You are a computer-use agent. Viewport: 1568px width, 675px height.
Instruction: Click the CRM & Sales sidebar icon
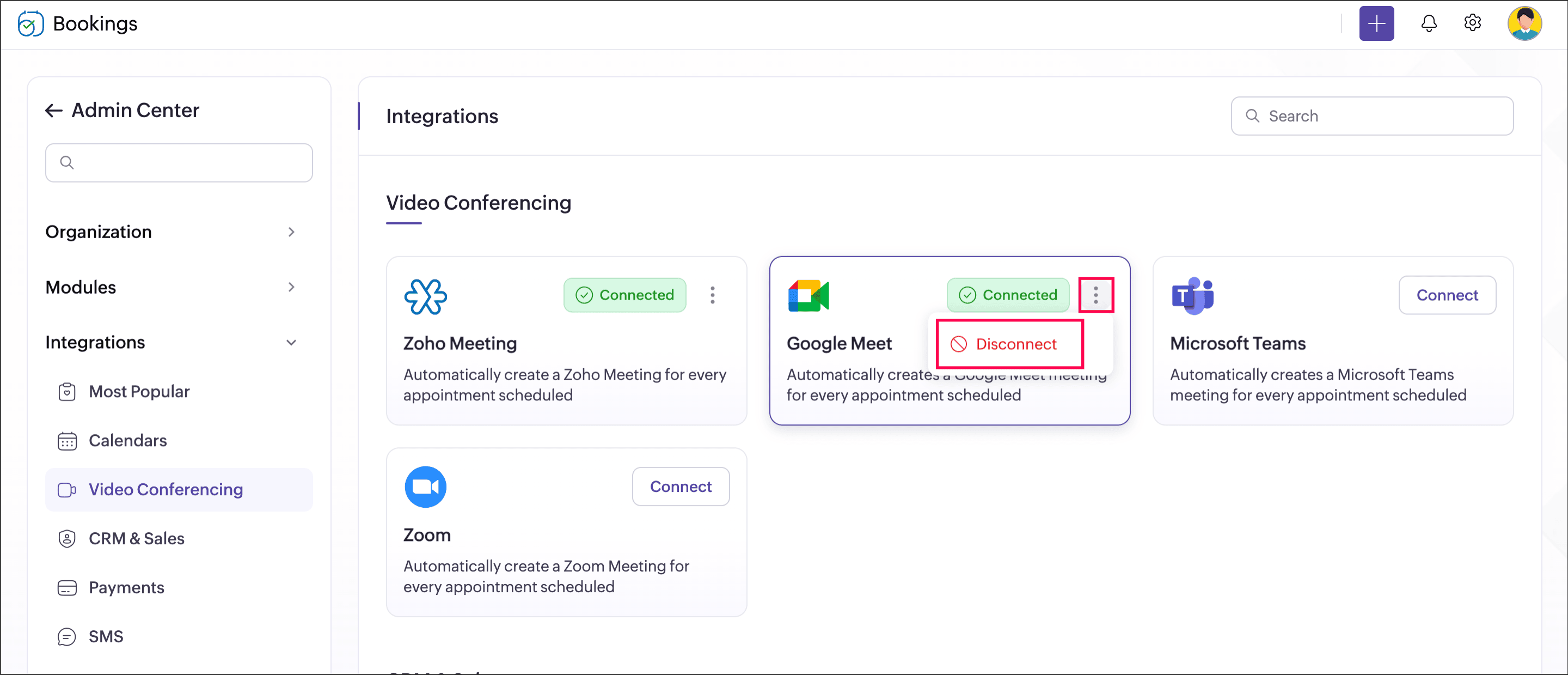[x=67, y=539]
